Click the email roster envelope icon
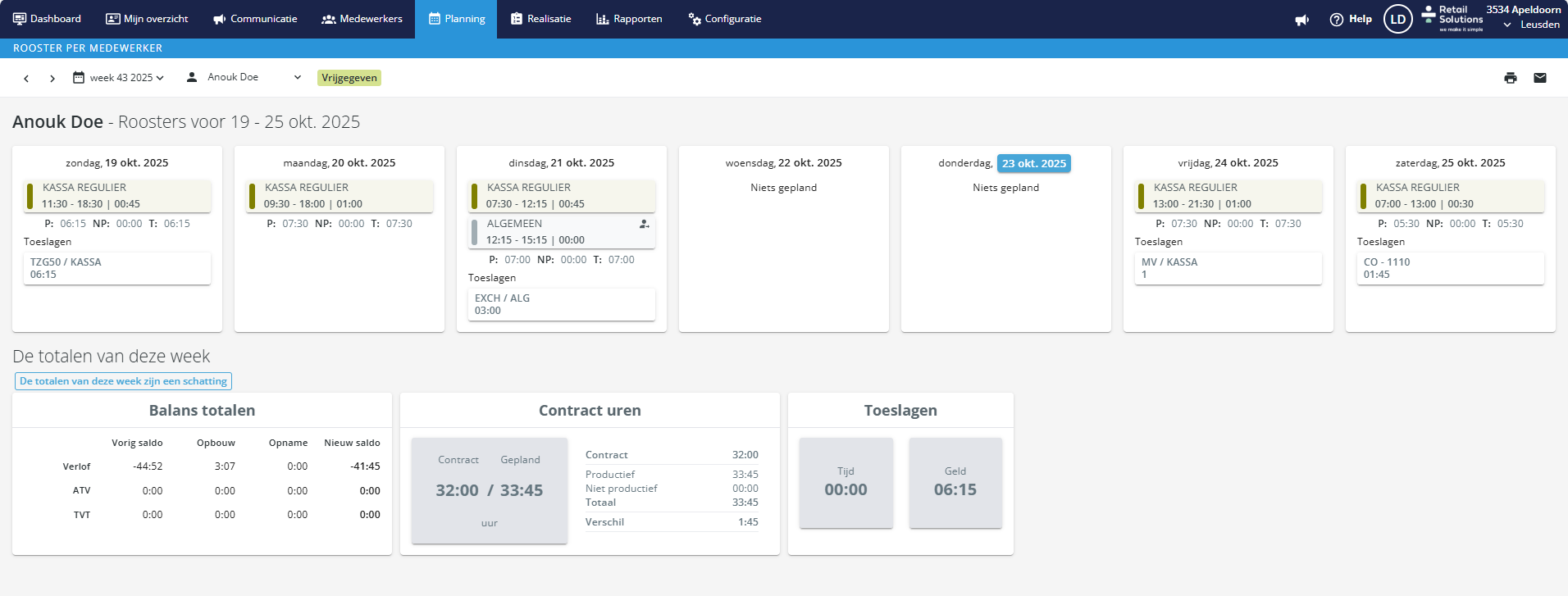The width and height of the screenshot is (1568, 596). (x=1539, y=78)
